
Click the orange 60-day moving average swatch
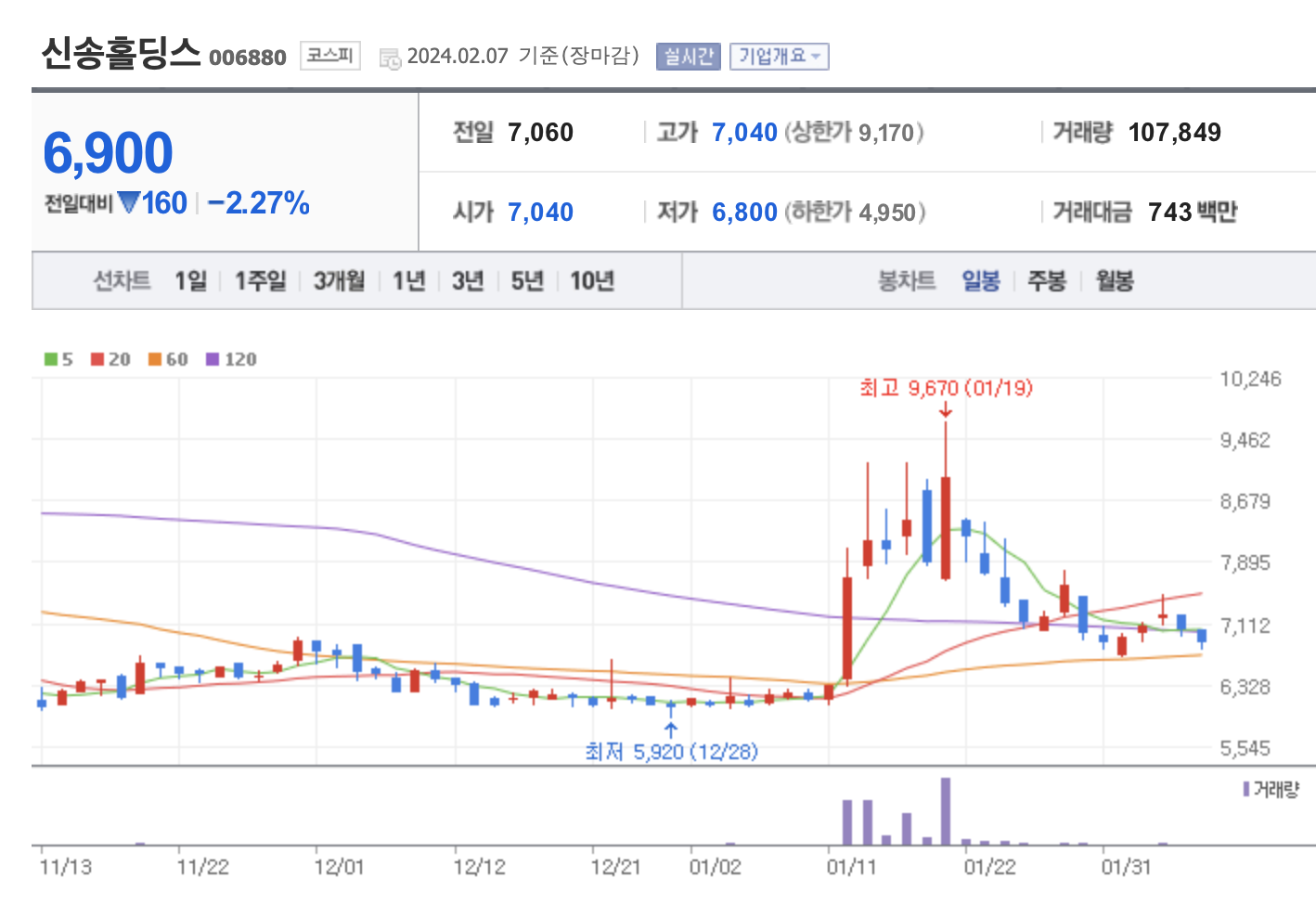pyautogui.click(x=155, y=359)
